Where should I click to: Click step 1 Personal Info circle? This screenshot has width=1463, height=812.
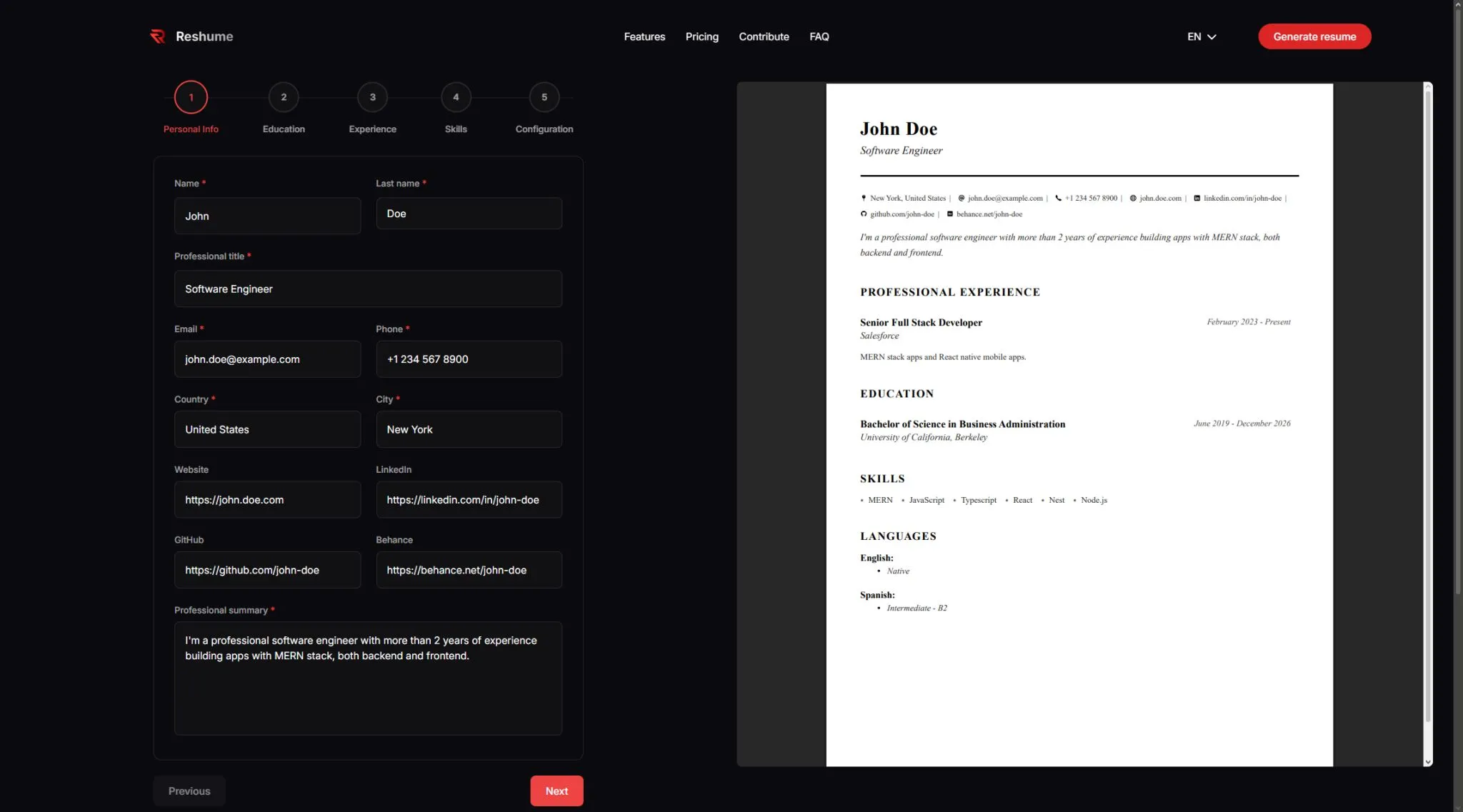(x=191, y=97)
